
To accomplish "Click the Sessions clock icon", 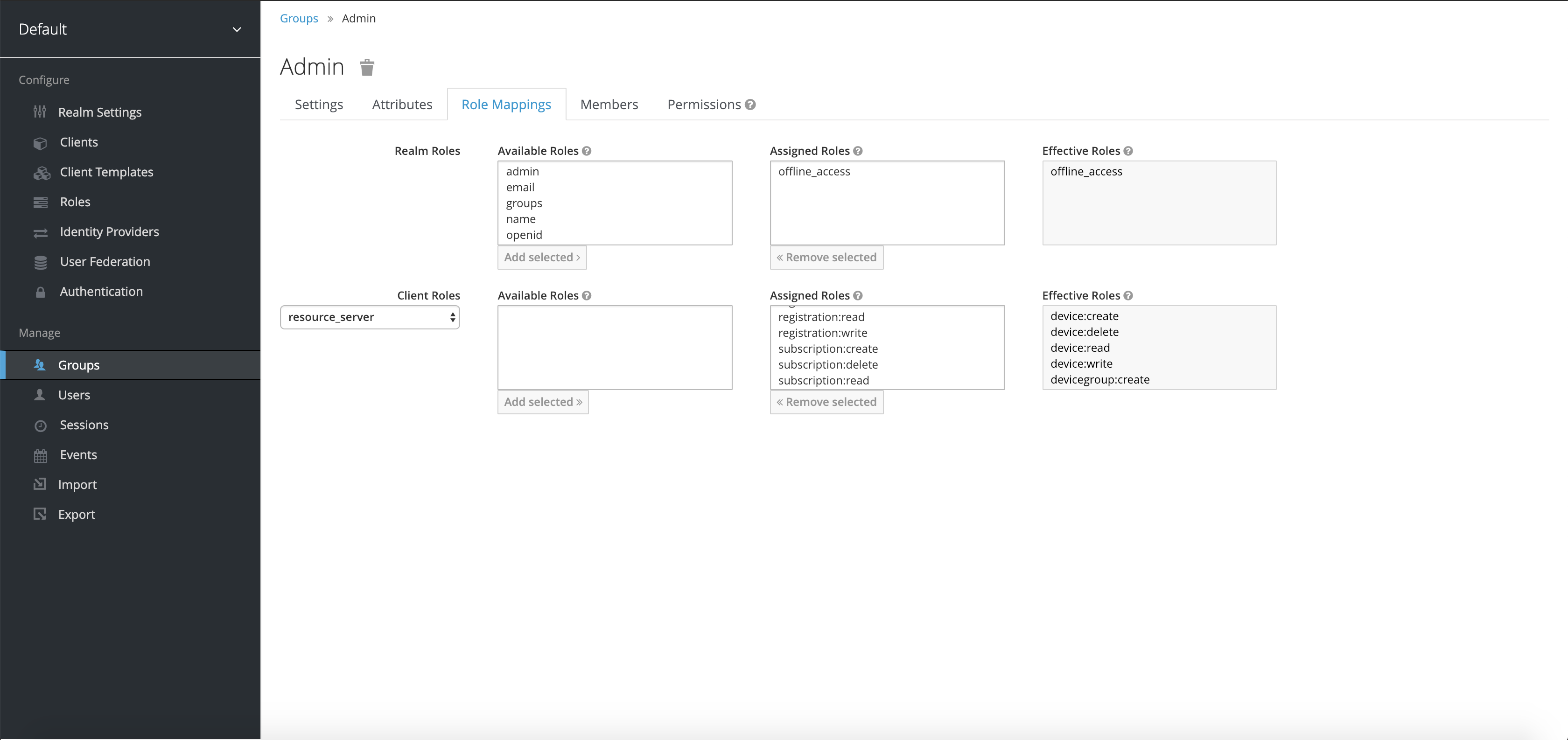I will click(40, 426).
